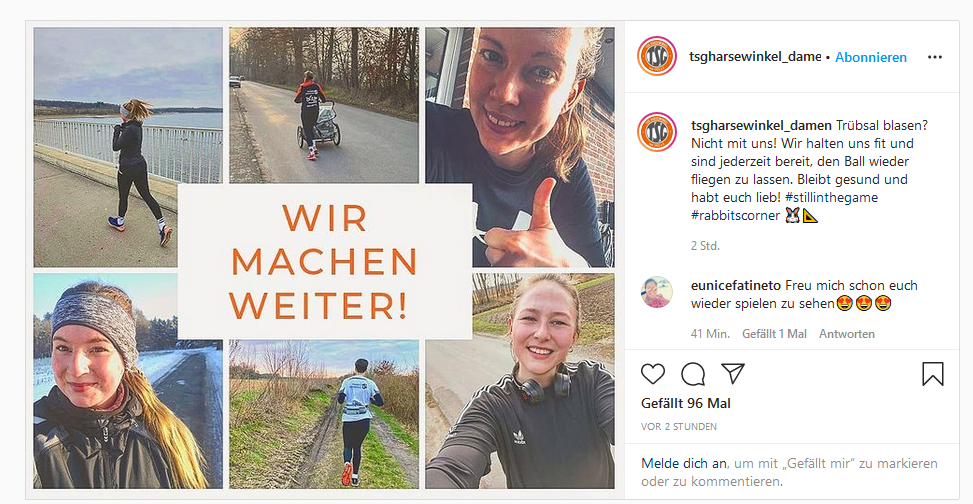973x504 pixels.
Task: Share the post via paper plane icon
Action: pyautogui.click(x=733, y=374)
